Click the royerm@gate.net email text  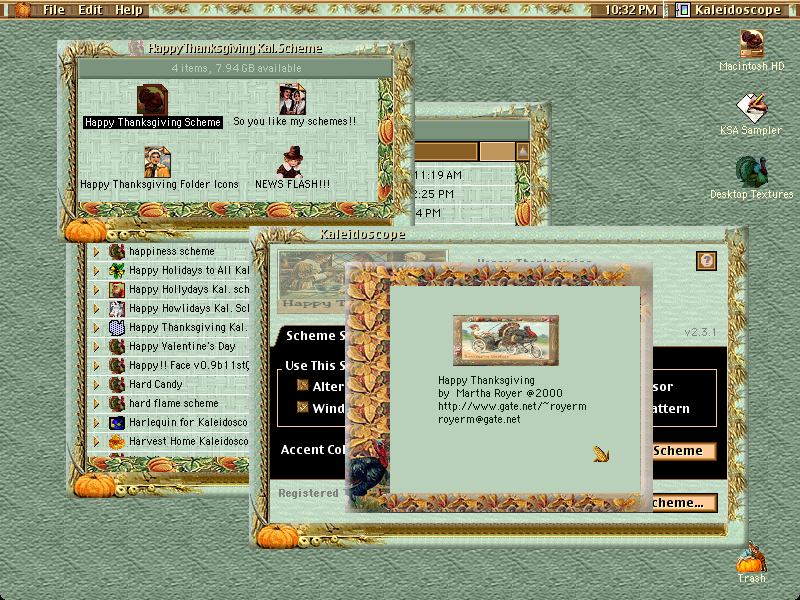coord(479,419)
